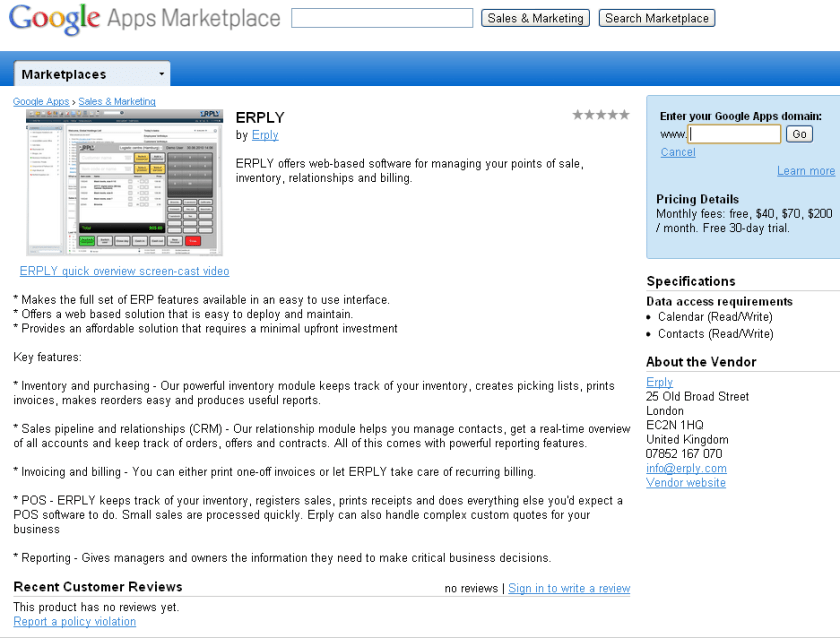
Task: Open the Sales & Marketing breadcrumb link
Action: tap(117, 102)
